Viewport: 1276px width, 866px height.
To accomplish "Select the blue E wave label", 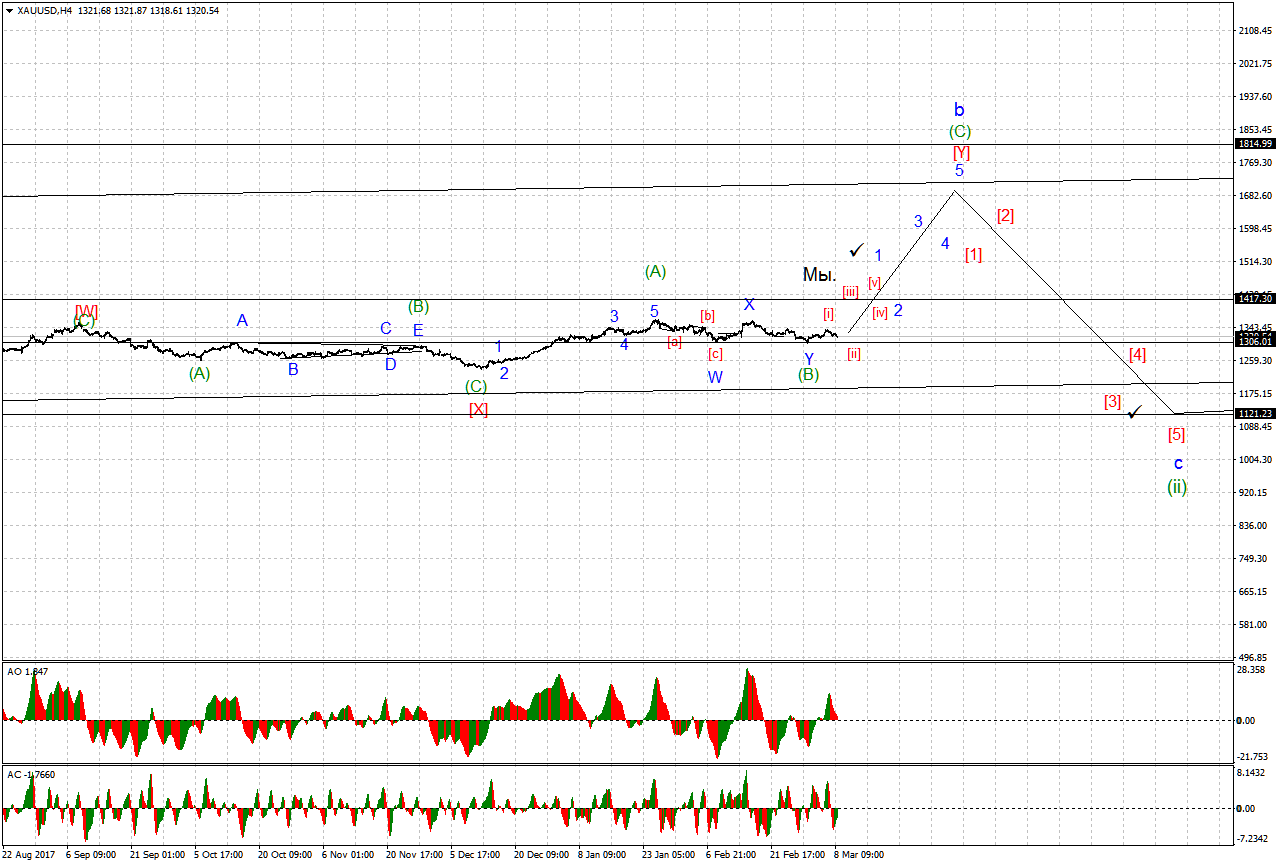I will click(x=418, y=329).
